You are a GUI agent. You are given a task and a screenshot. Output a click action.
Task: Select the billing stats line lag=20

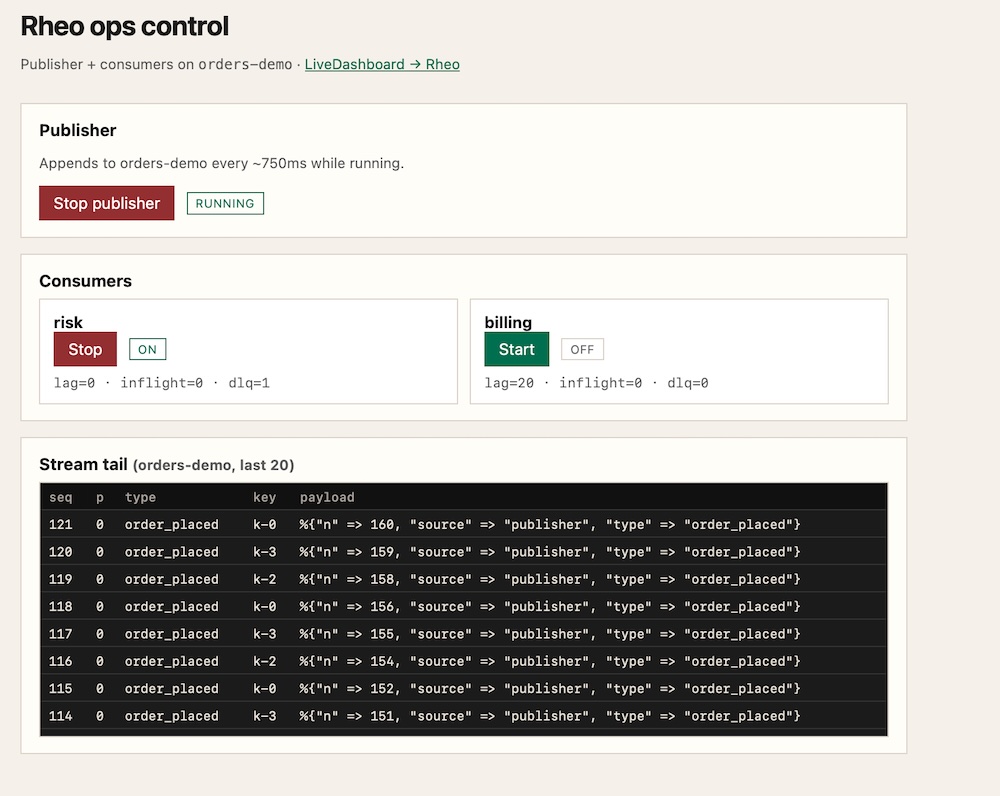(x=596, y=383)
